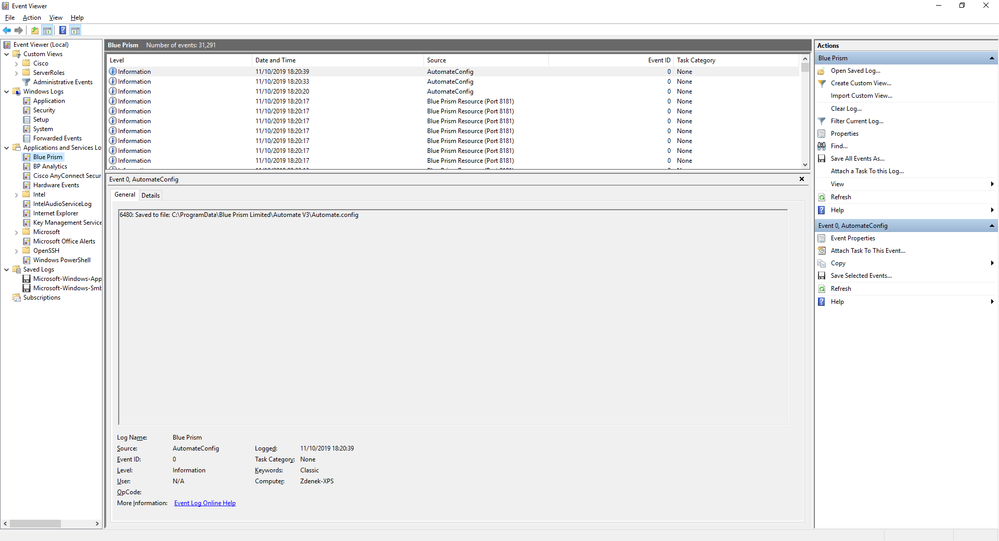
Task: Collapse the Custom Views tree node
Action: coord(7,54)
